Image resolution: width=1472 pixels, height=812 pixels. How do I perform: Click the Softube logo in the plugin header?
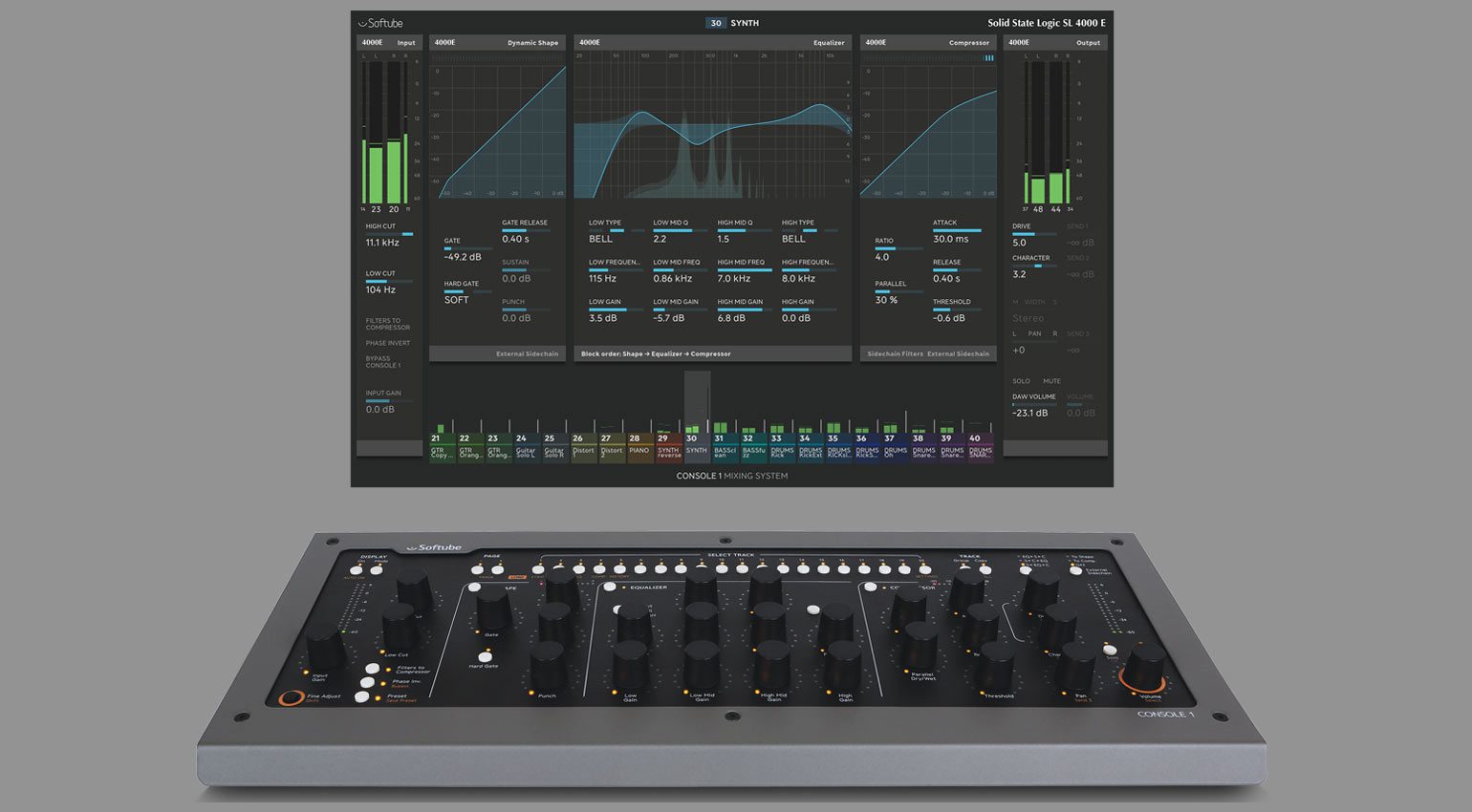(380, 23)
